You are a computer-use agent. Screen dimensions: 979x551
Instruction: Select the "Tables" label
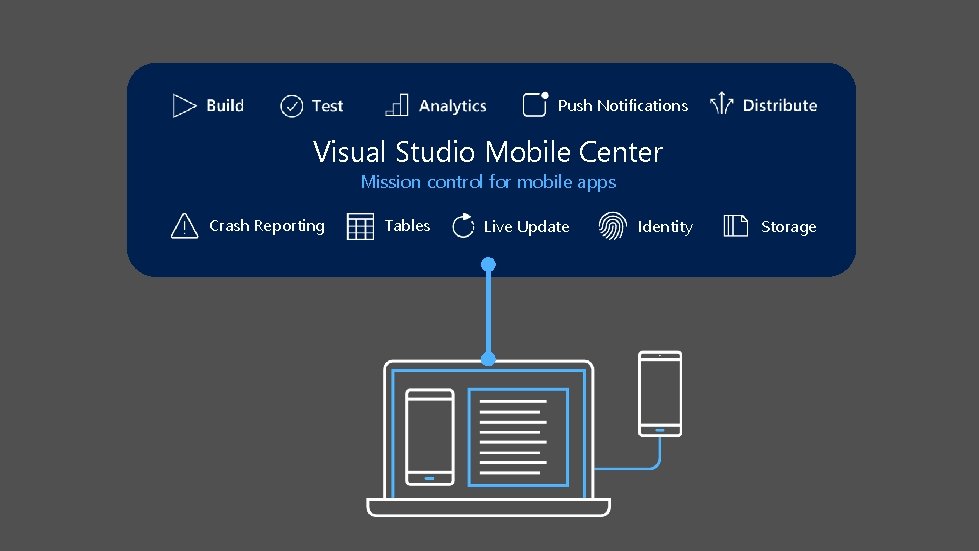point(407,225)
